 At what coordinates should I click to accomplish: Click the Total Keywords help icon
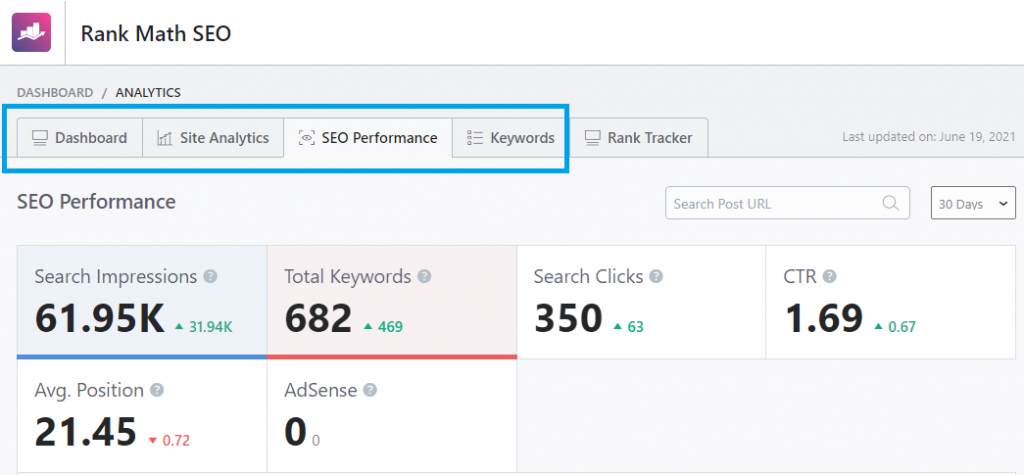click(424, 276)
